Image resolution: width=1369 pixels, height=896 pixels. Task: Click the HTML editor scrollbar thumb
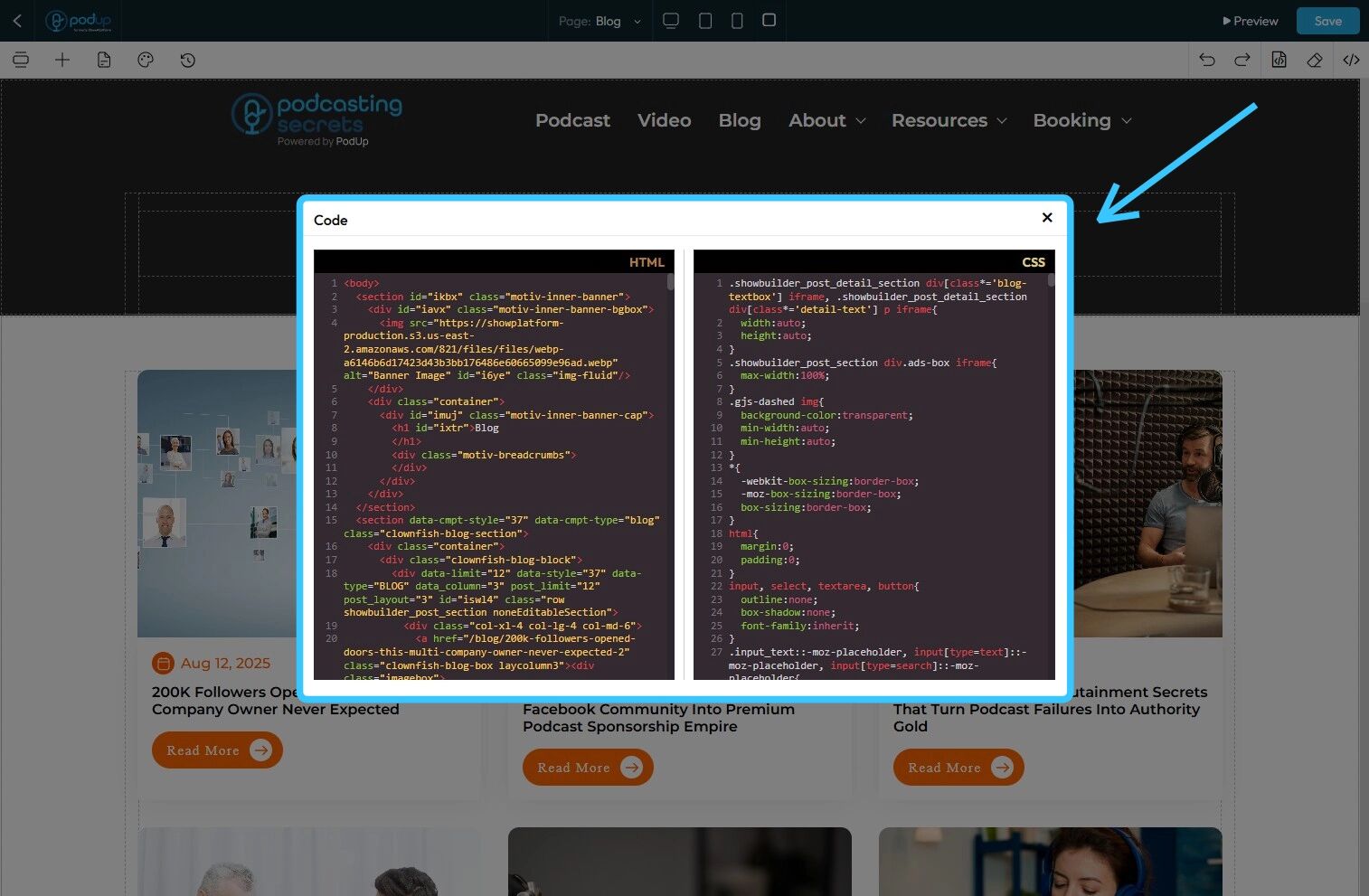click(x=671, y=282)
